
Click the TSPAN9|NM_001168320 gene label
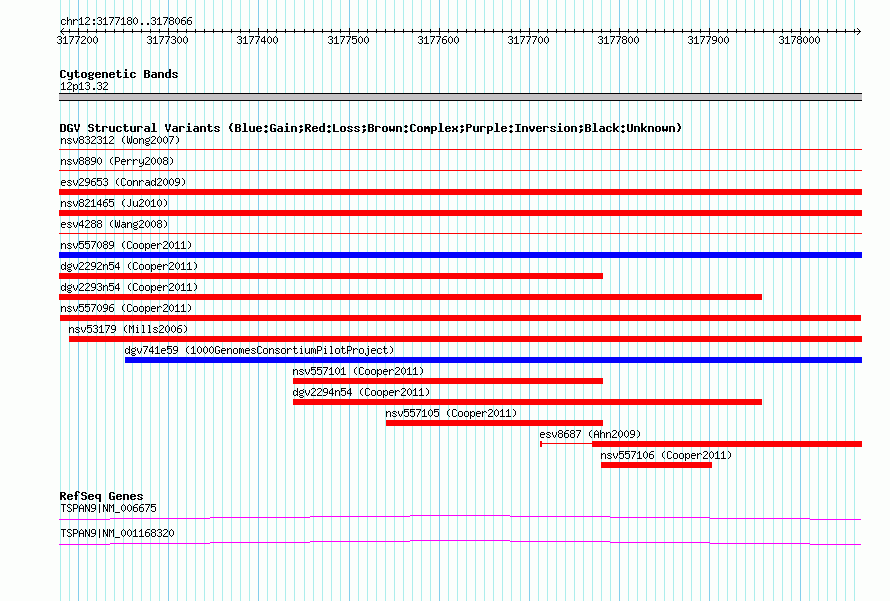pos(117,533)
